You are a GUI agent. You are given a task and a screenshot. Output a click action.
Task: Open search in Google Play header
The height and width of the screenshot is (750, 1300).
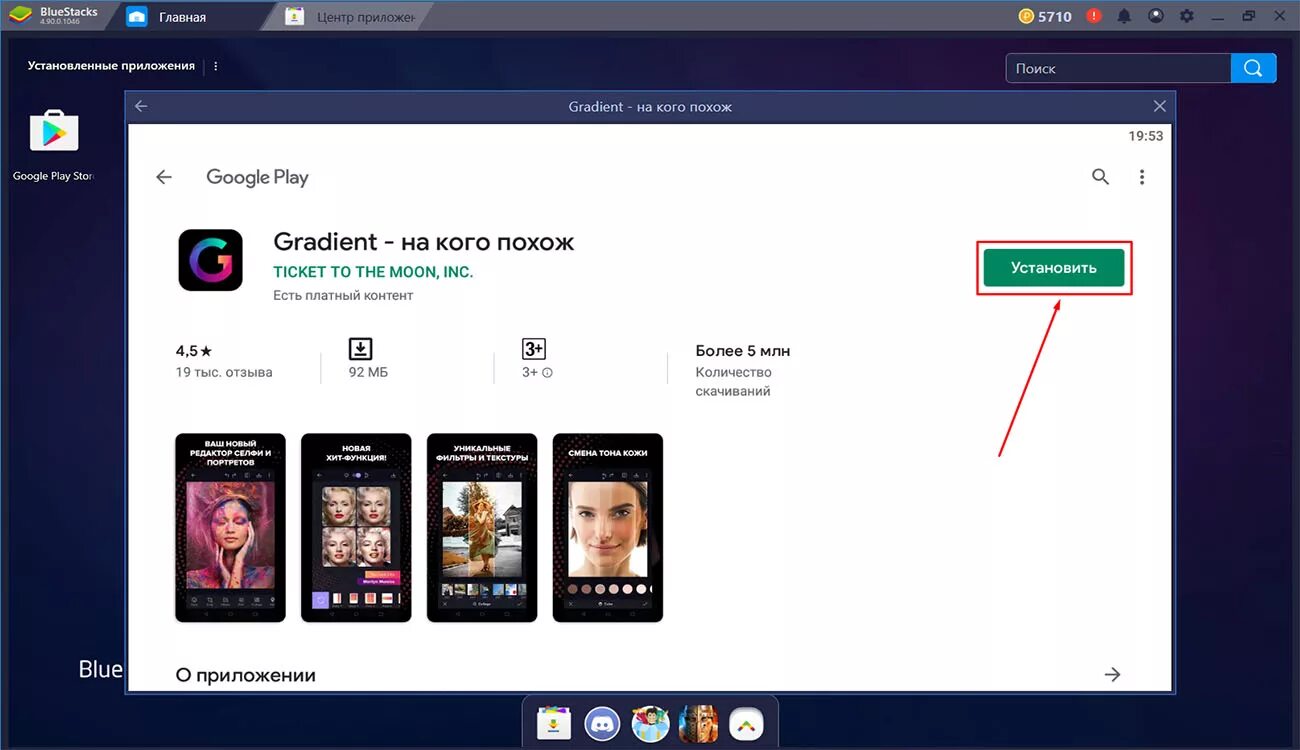point(1100,177)
